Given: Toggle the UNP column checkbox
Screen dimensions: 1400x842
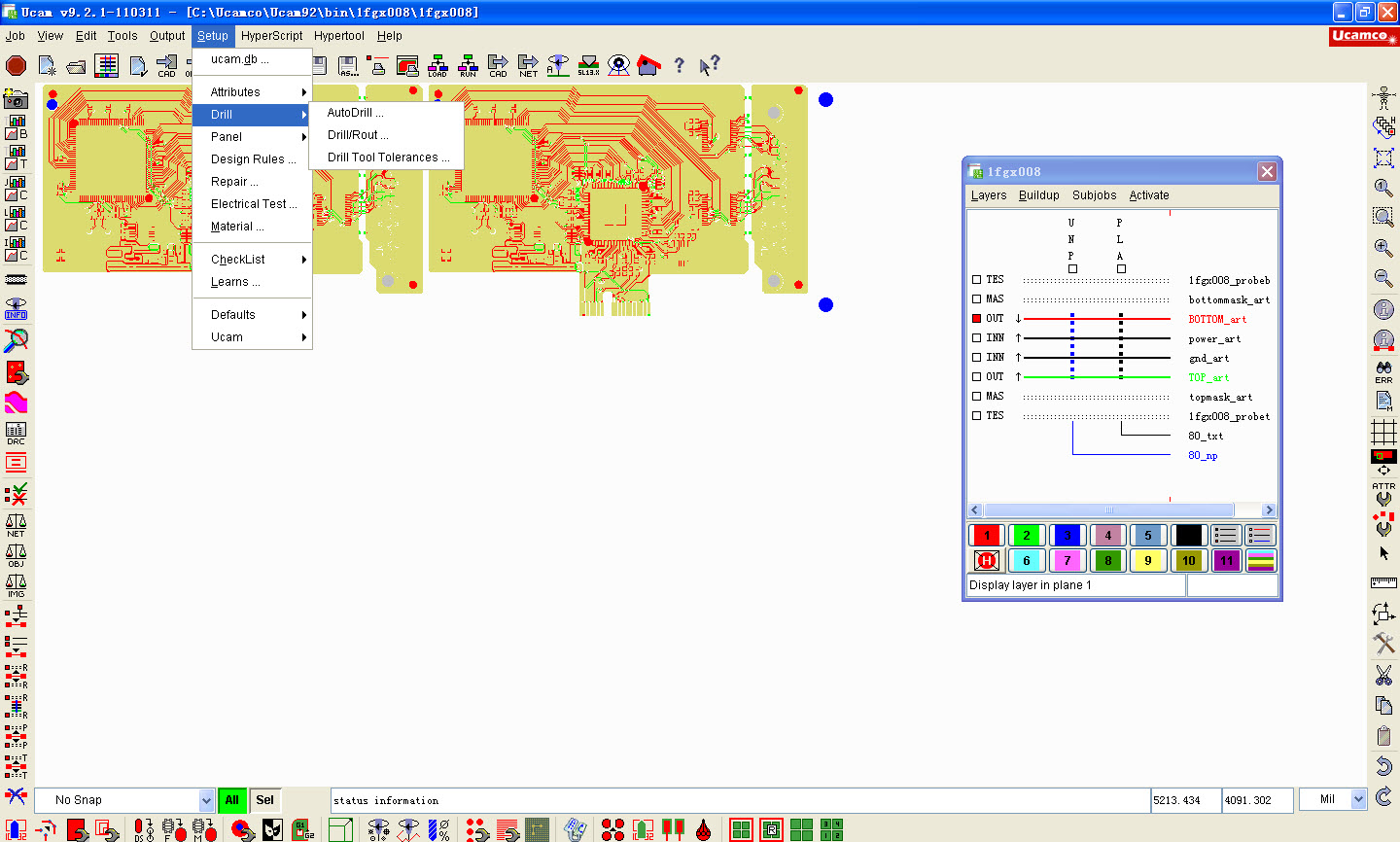Looking at the screenshot, I should 1072,269.
